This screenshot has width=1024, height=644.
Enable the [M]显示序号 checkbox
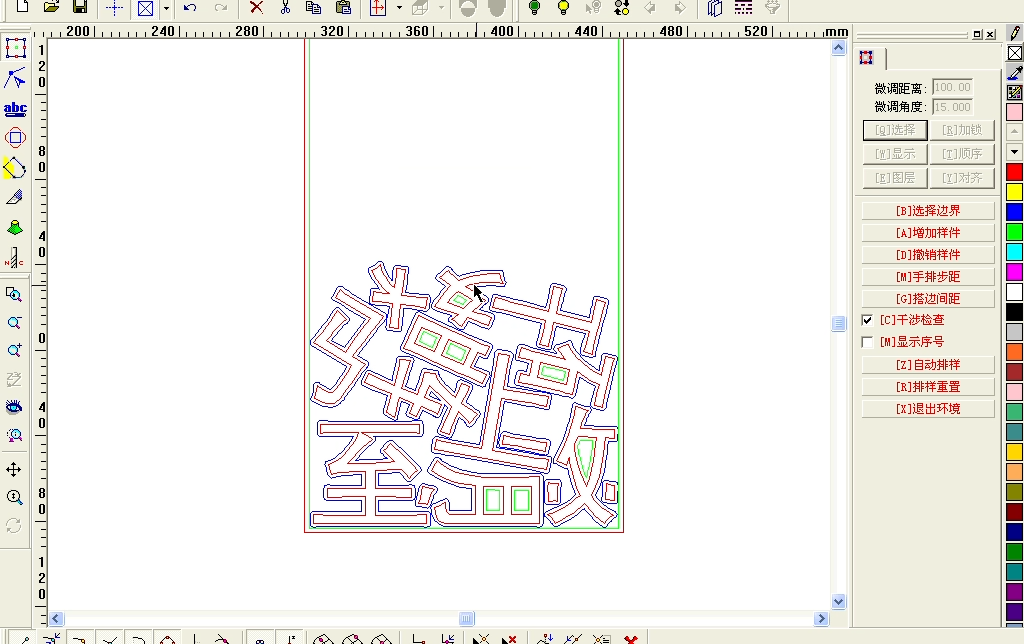click(x=867, y=342)
